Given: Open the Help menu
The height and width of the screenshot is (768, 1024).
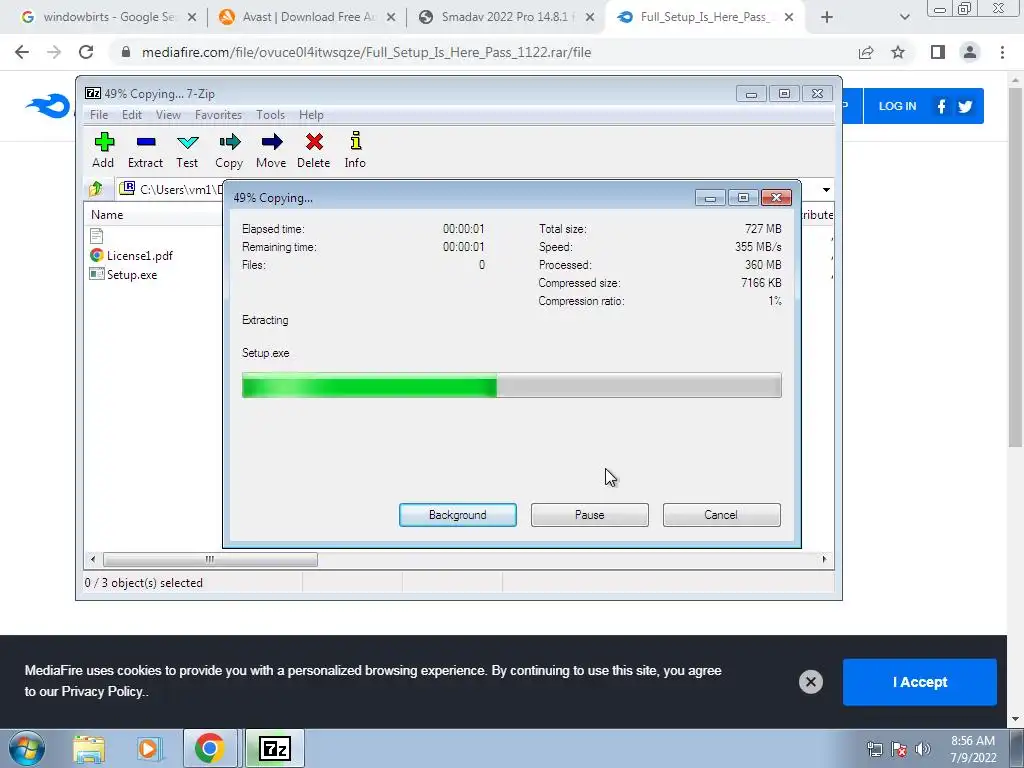Looking at the screenshot, I should coord(312,115).
